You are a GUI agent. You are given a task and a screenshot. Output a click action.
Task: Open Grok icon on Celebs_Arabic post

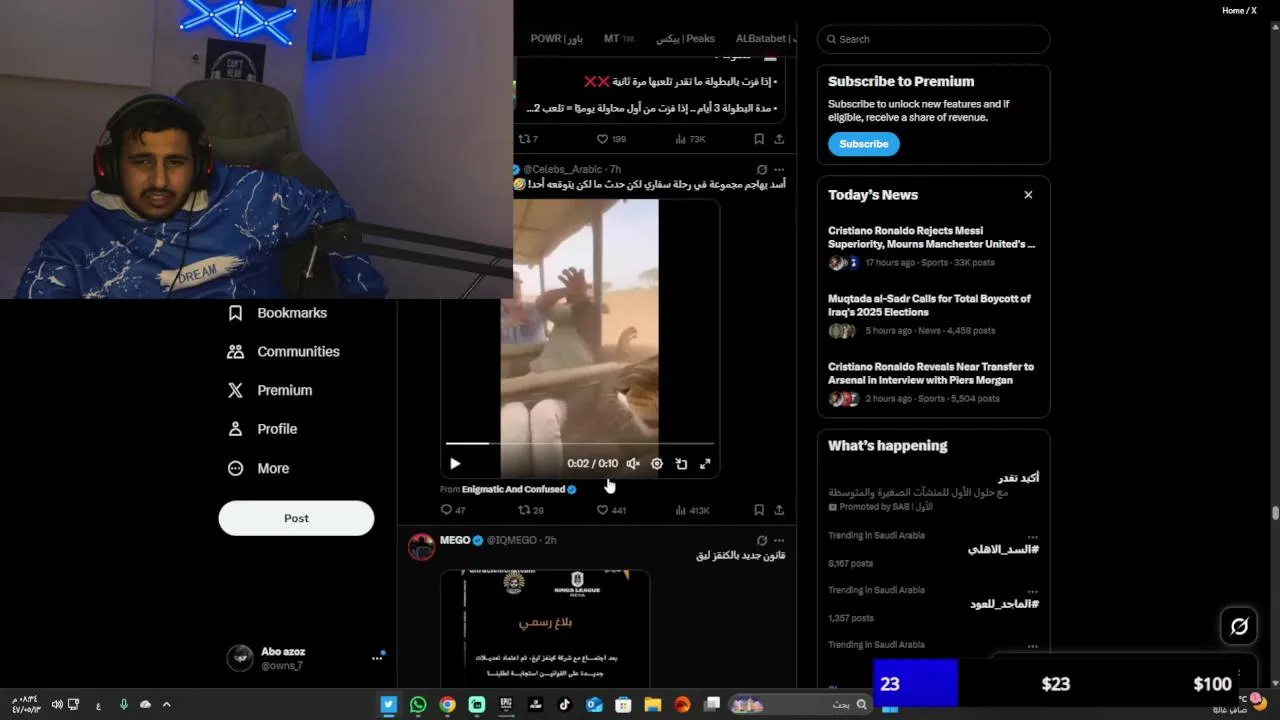click(x=762, y=170)
